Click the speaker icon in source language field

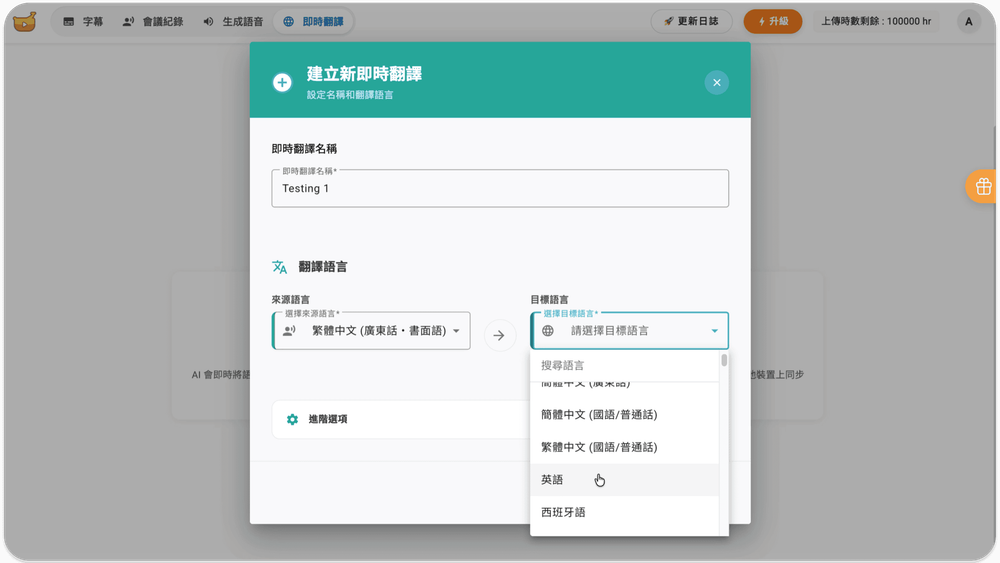tap(289, 331)
